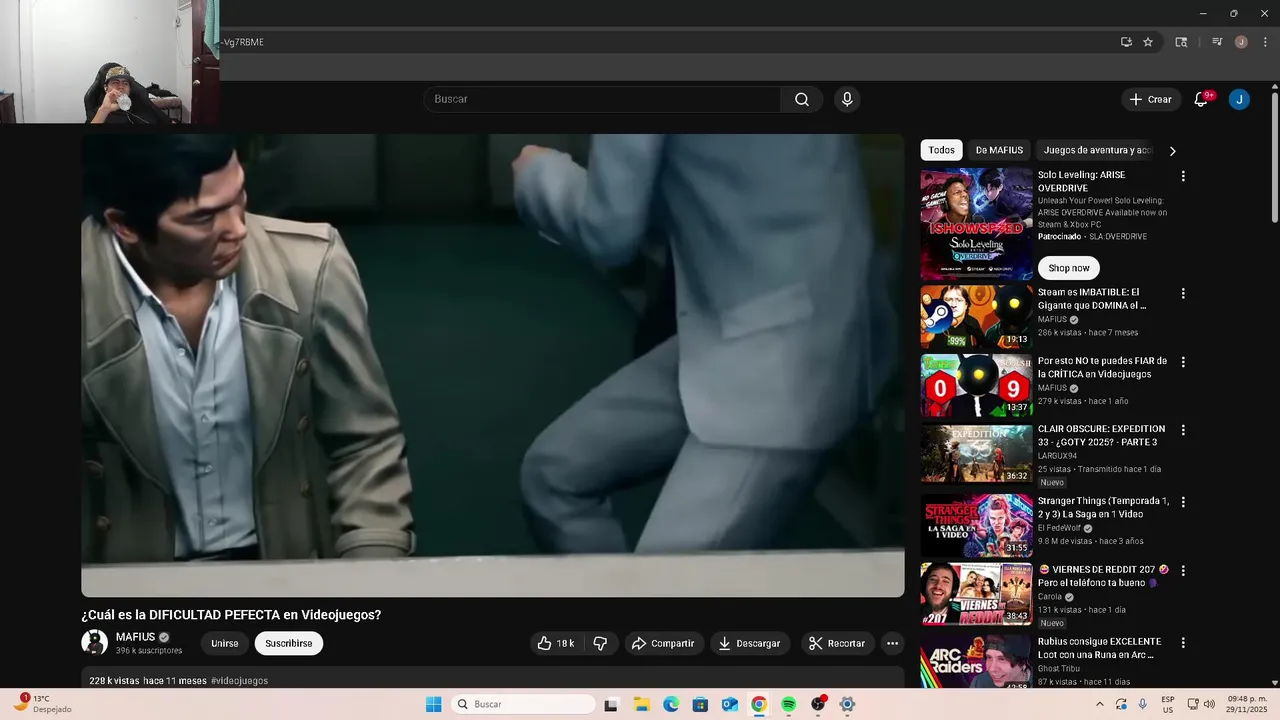Select the Todos filter chip

[941, 150]
